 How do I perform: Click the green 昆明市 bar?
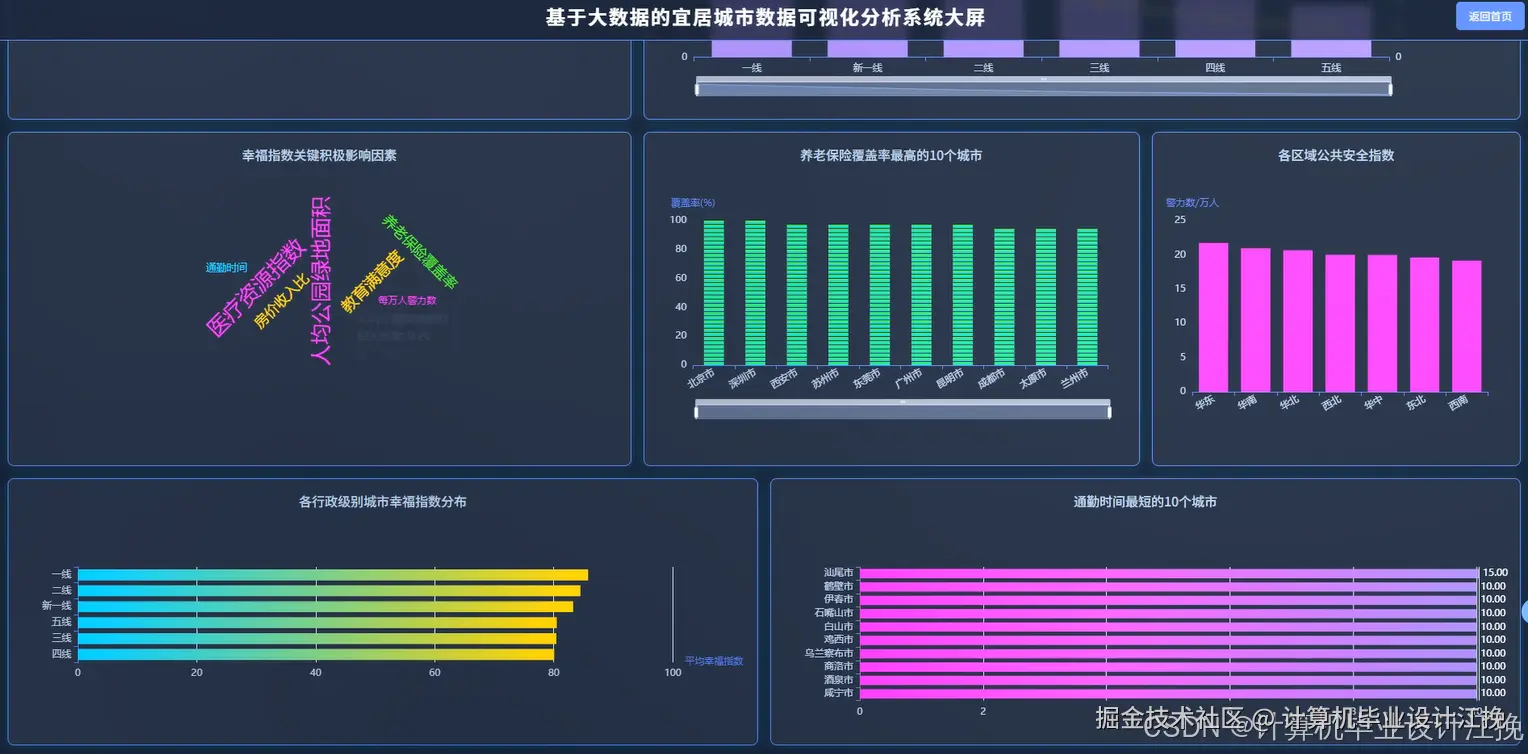pyautogui.click(x=963, y=295)
